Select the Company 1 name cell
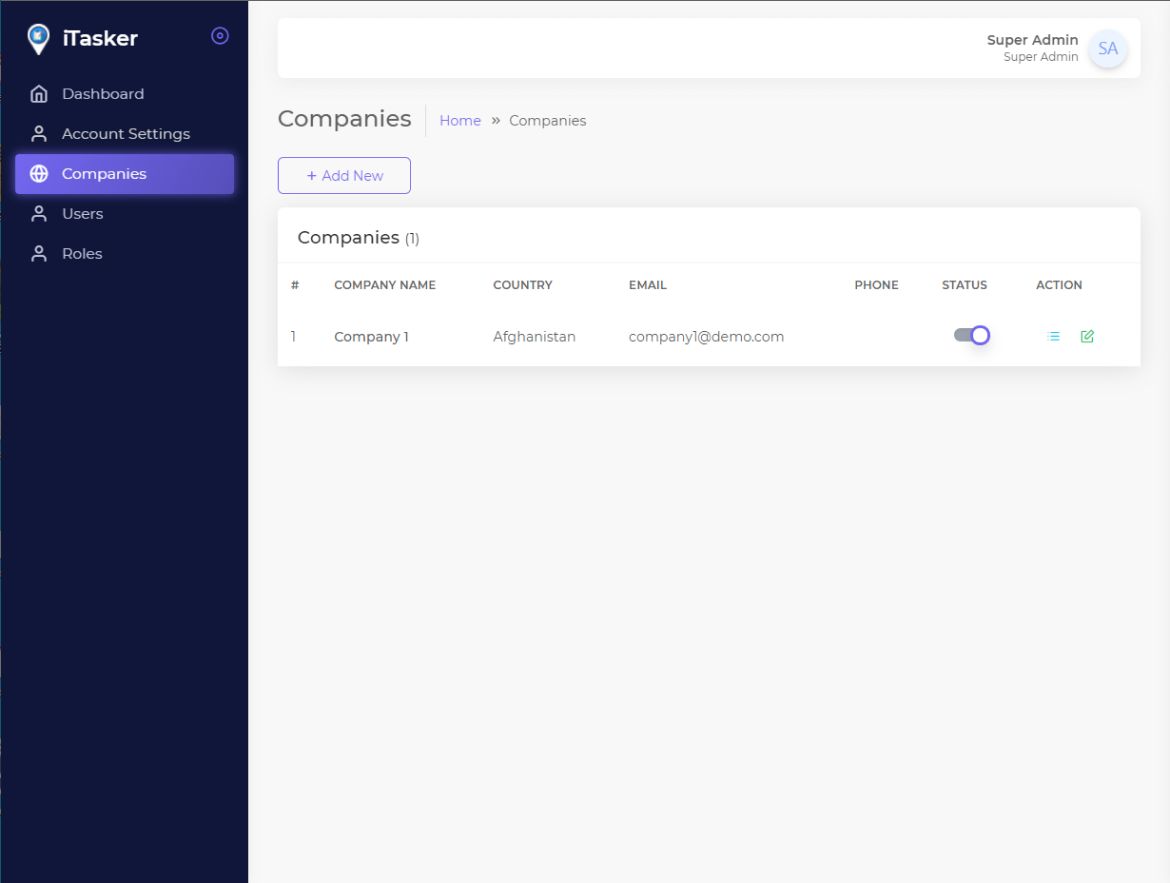The width and height of the screenshot is (1170, 883). (x=371, y=337)
